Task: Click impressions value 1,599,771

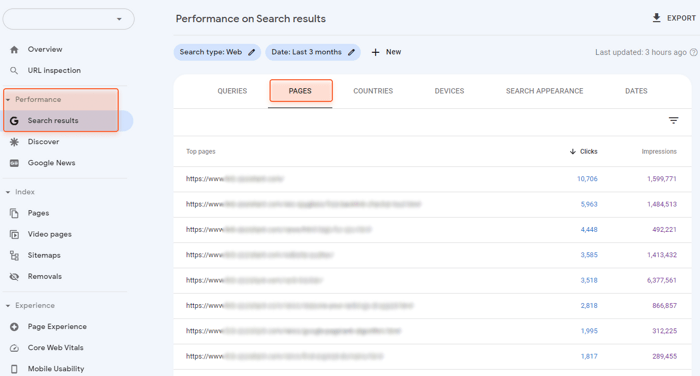Action: (662, 179)
